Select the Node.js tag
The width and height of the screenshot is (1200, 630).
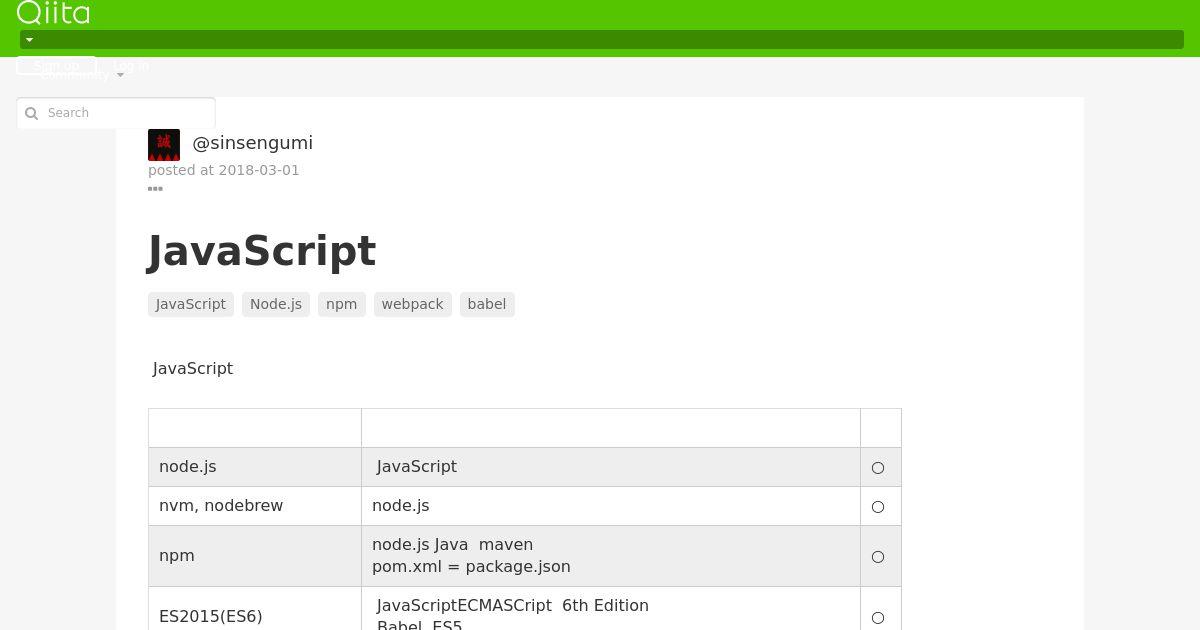276,304
